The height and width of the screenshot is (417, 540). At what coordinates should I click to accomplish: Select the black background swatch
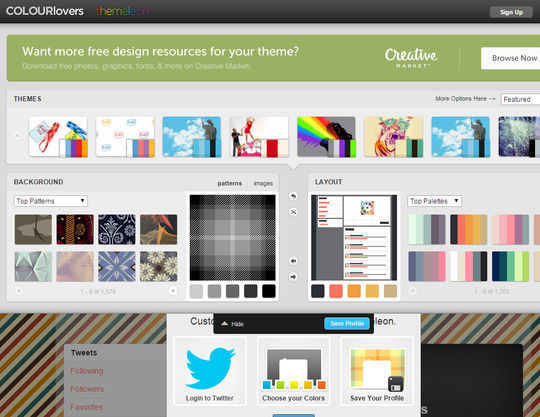[269, 291]
